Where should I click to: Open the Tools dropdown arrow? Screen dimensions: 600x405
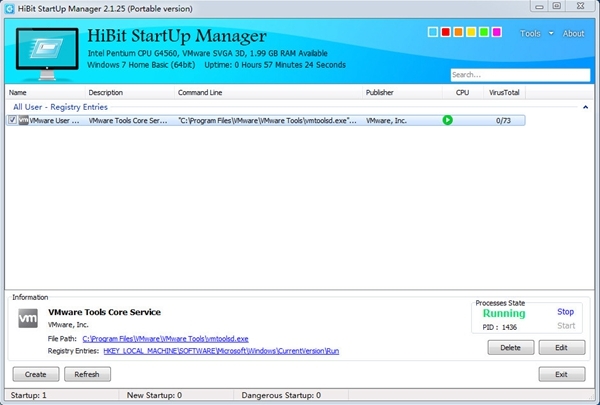click(x=551, y=33)
